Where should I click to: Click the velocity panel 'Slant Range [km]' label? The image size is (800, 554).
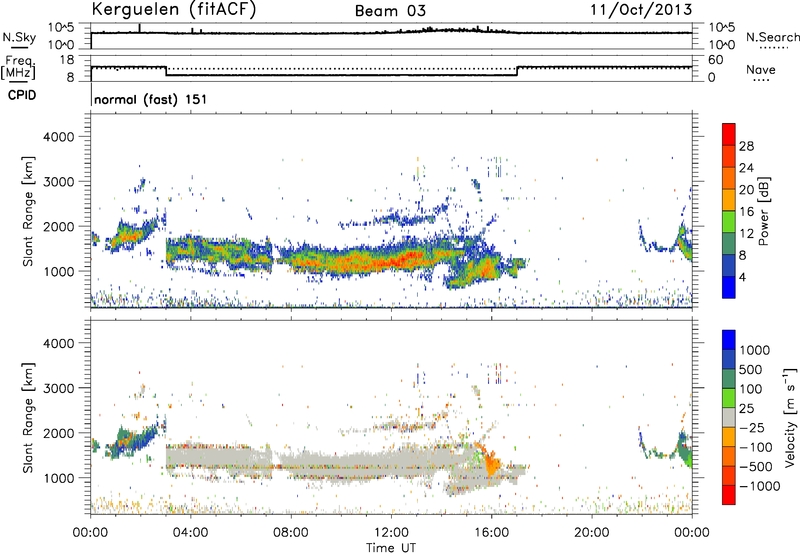click(x=28, y=417)
